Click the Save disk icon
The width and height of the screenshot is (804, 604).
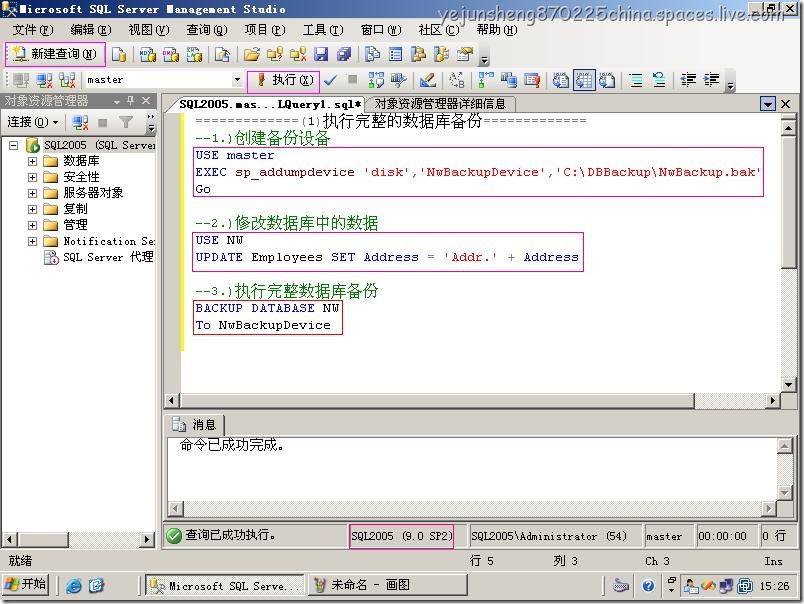pyautogui.click(x=321, y=54)
